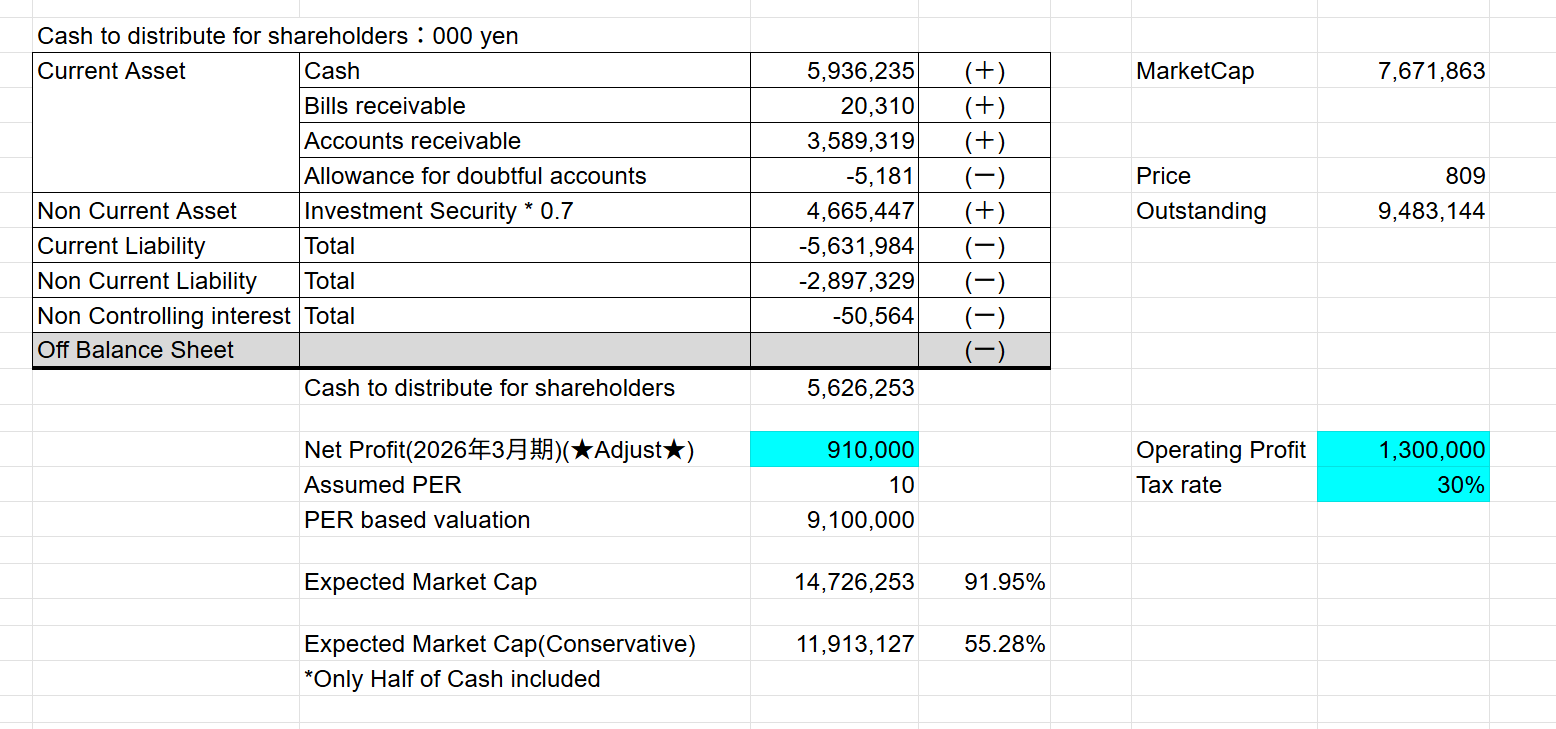This screenshot has height=729, width=1556.
Task: Click the 'Expected Market Cap' label without Conservative
Action: tap(420, 582)
